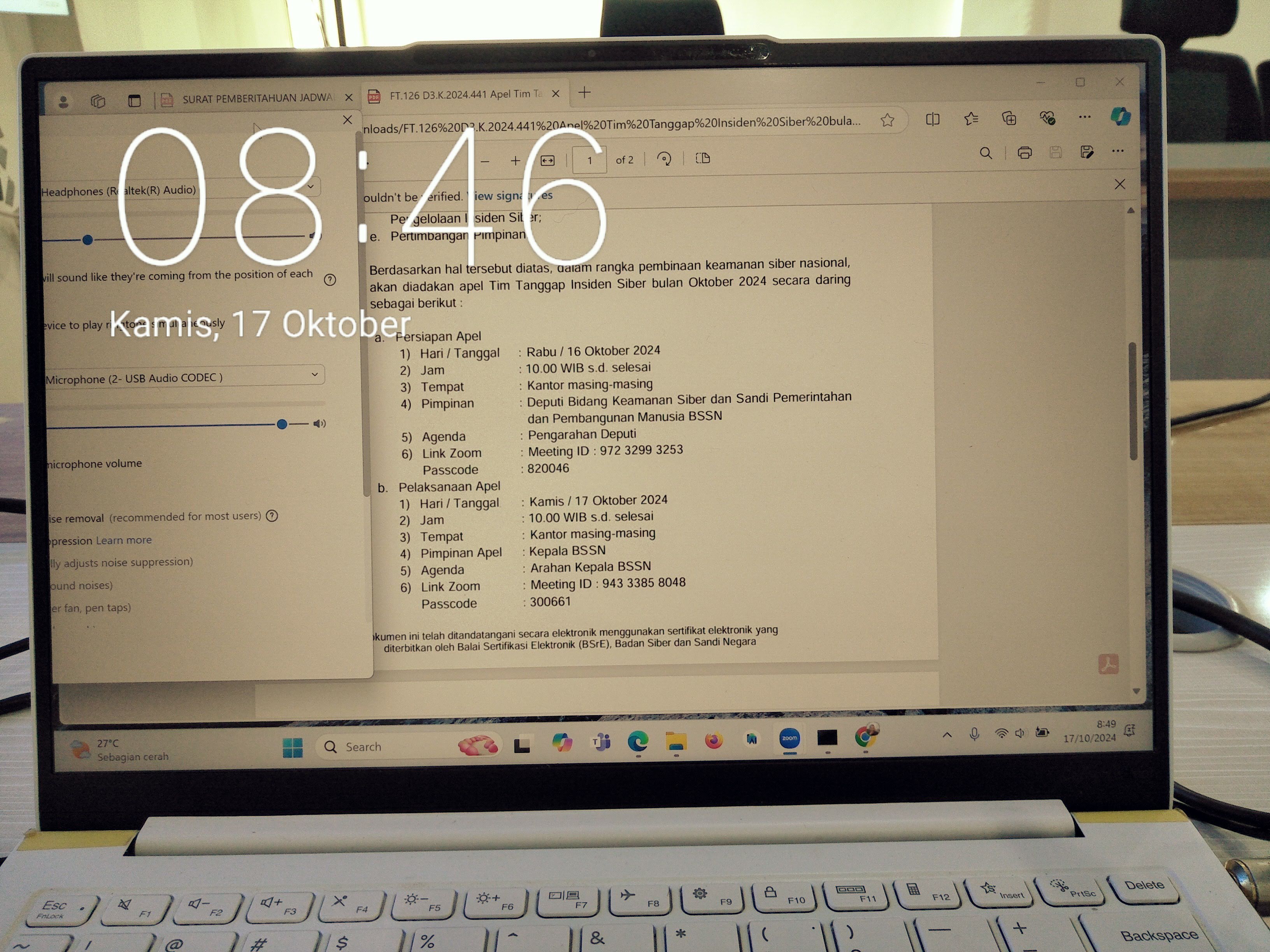Adjust the microphone volume slider
1270x952 pixels.
click(282, 424)
